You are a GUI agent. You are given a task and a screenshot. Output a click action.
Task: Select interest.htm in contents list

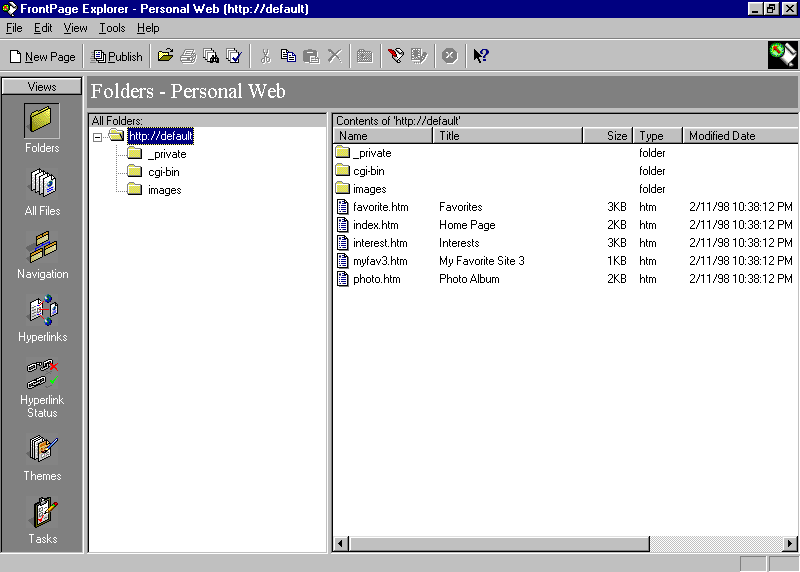380,243
